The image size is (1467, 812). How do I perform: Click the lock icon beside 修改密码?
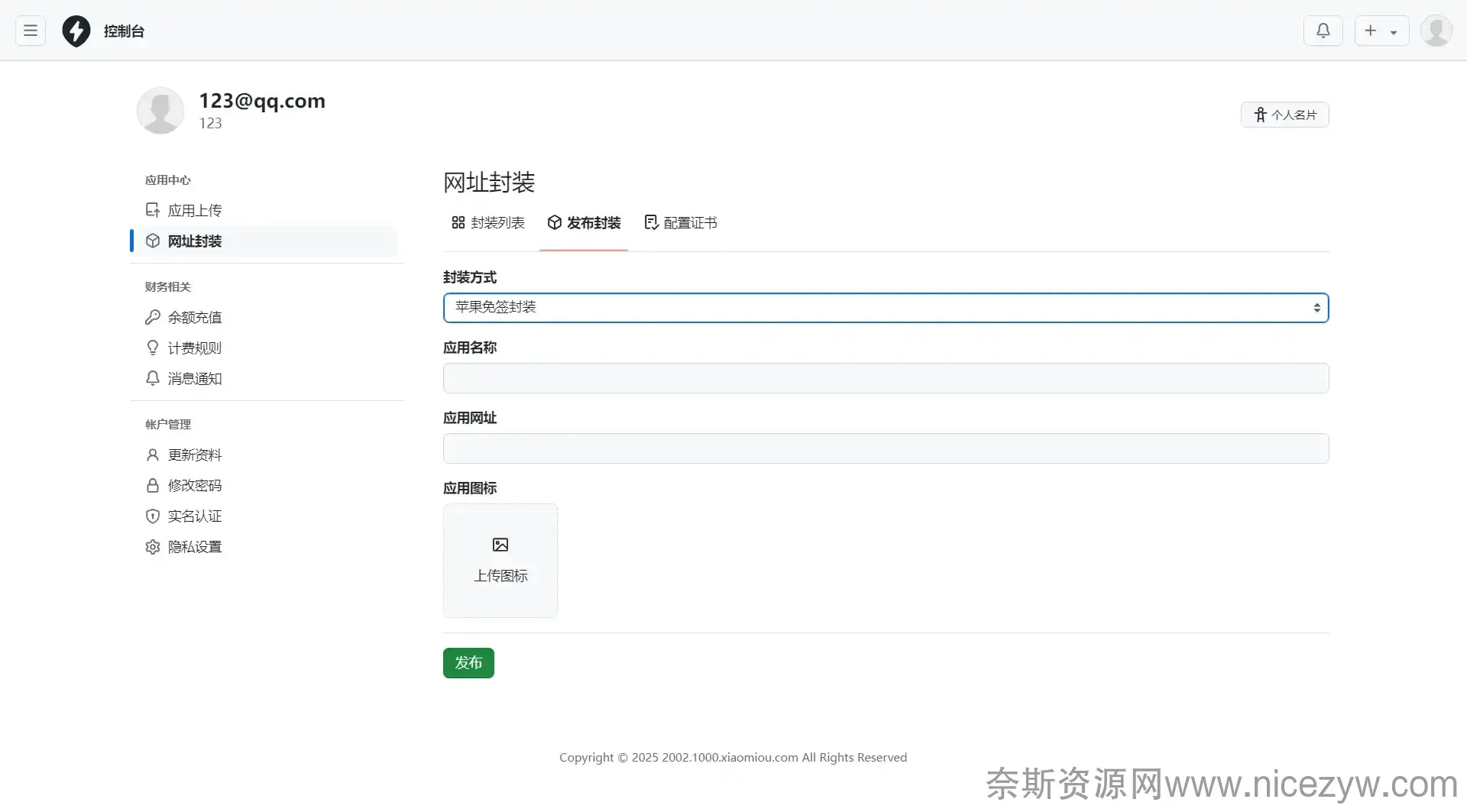153,486
